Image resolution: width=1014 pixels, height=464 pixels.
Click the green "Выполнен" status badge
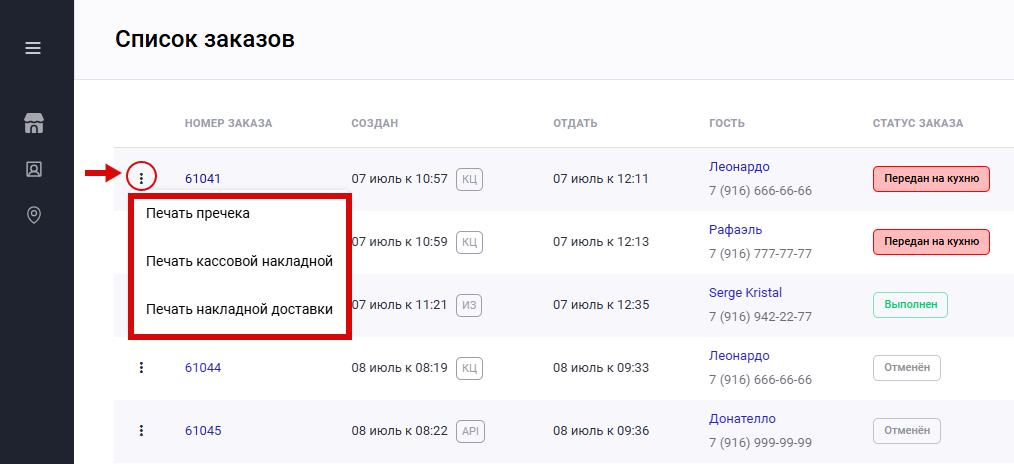[x=909, y=305]
